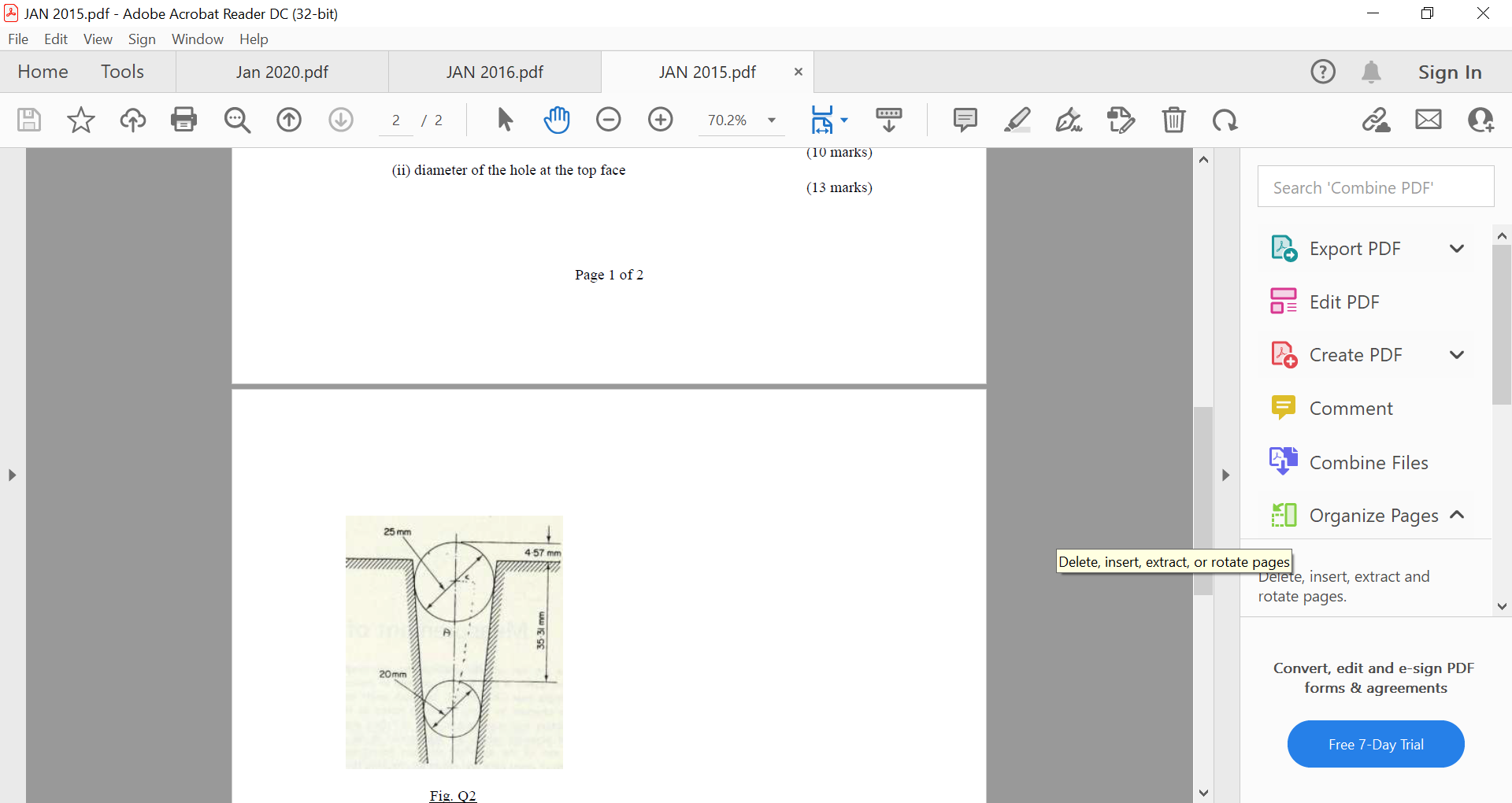Open the Edit menu
Viewport: 1512px width, 803px height.
(55, 39)
